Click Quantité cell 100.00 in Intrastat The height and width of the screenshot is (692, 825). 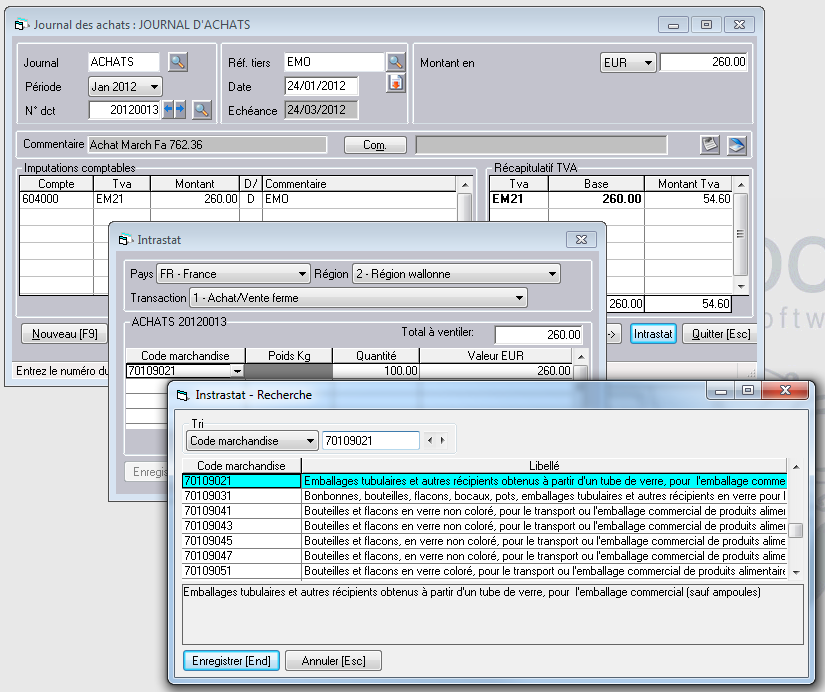tap(376, 371)
